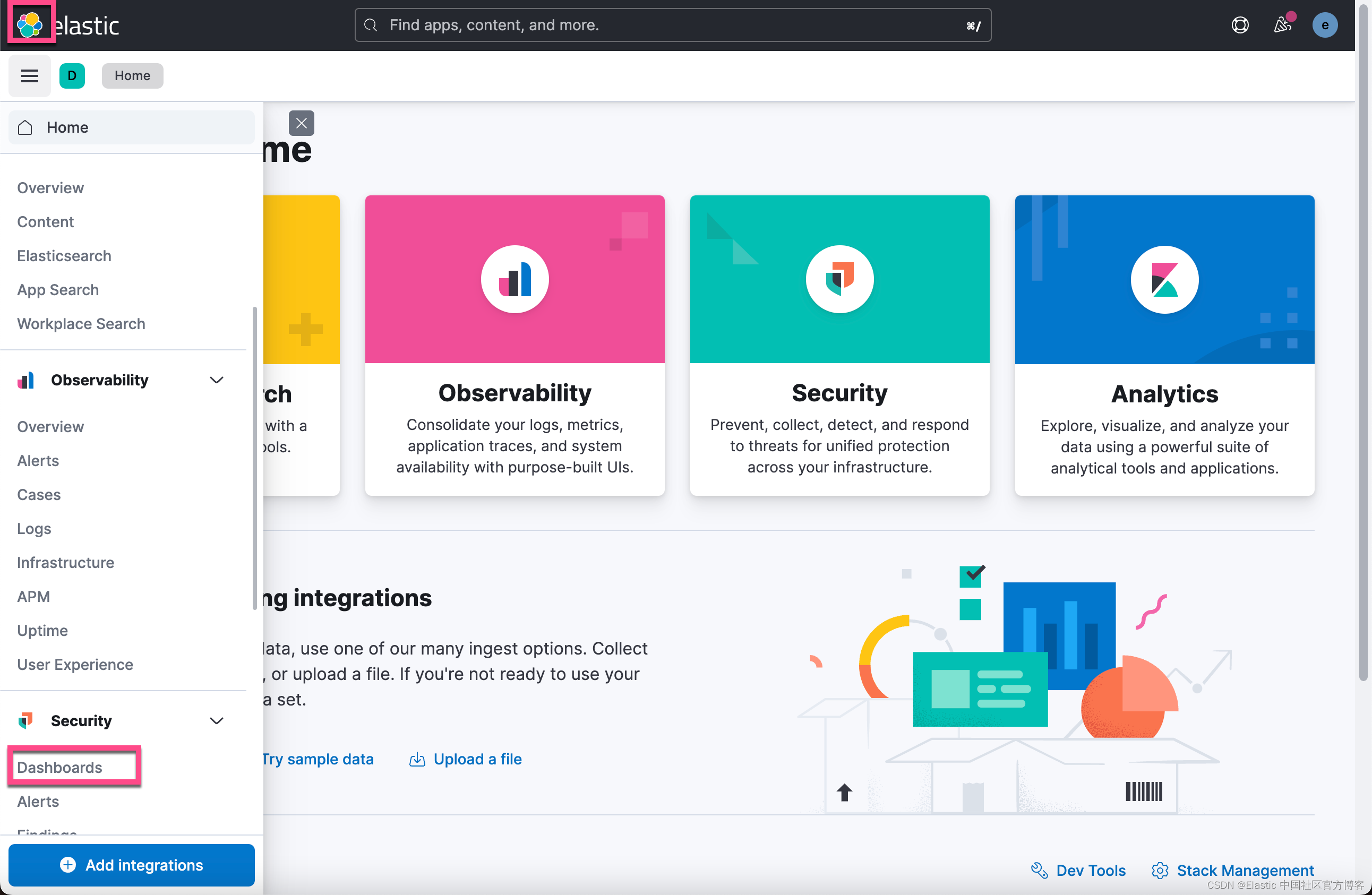Close the side navigation with X button
The height and width of the screenshot is (895, 1372).
coord(302,123)
